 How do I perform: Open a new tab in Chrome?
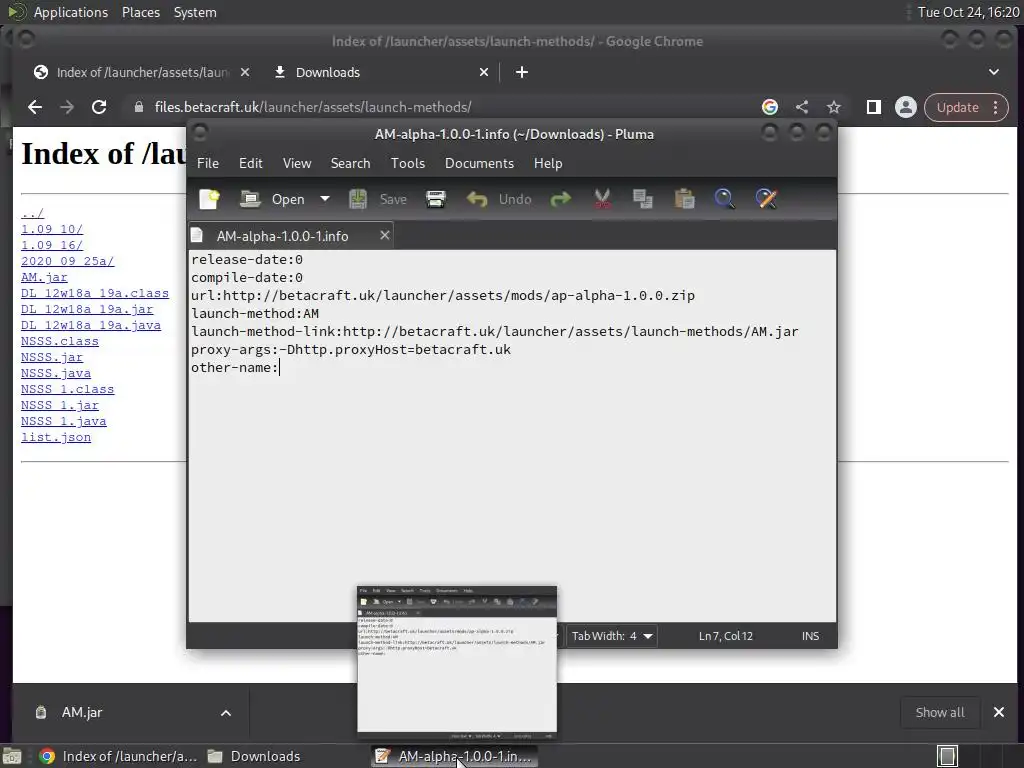coord(522,72)
